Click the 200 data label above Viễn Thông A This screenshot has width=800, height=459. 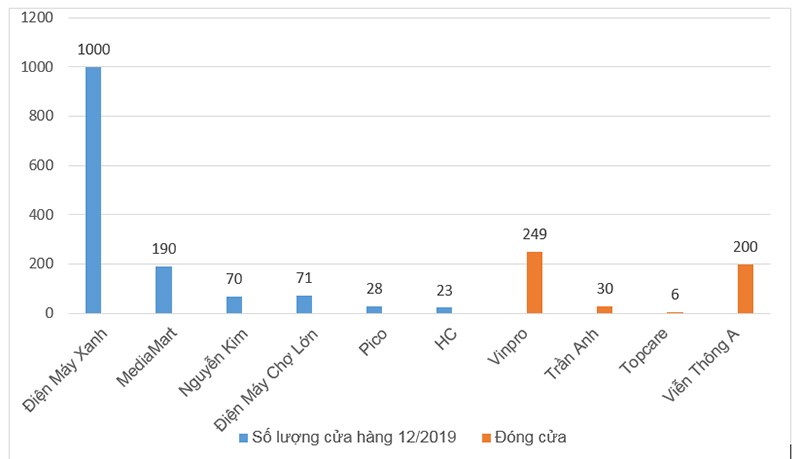pyautogui.click(x=745, y=246)
